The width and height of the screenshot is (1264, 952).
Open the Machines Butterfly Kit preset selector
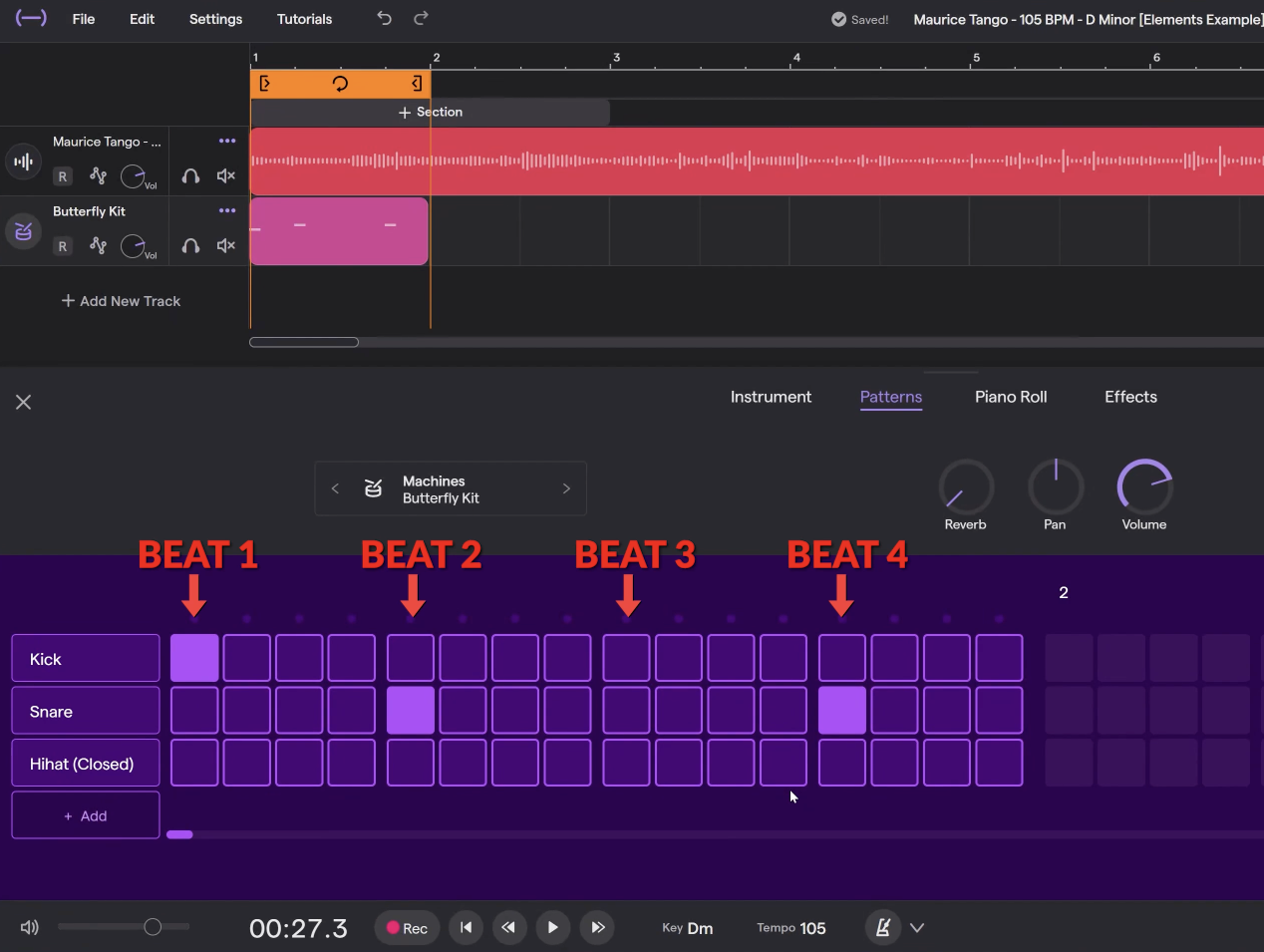pyautogui.click(x=451, y=488)
